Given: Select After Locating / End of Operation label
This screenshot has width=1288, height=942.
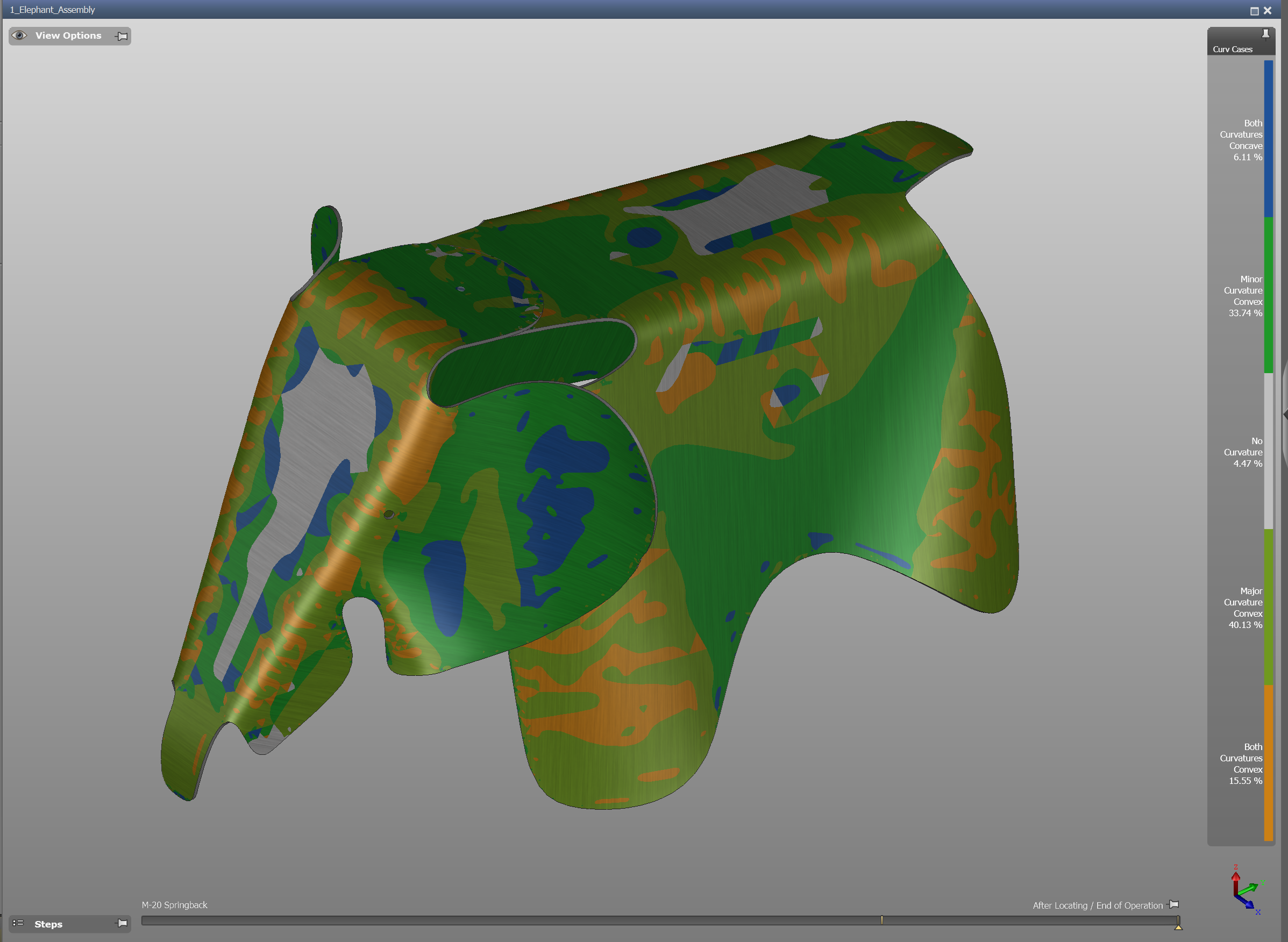Looking at the screenshot, I should [x=1097, y=905].
